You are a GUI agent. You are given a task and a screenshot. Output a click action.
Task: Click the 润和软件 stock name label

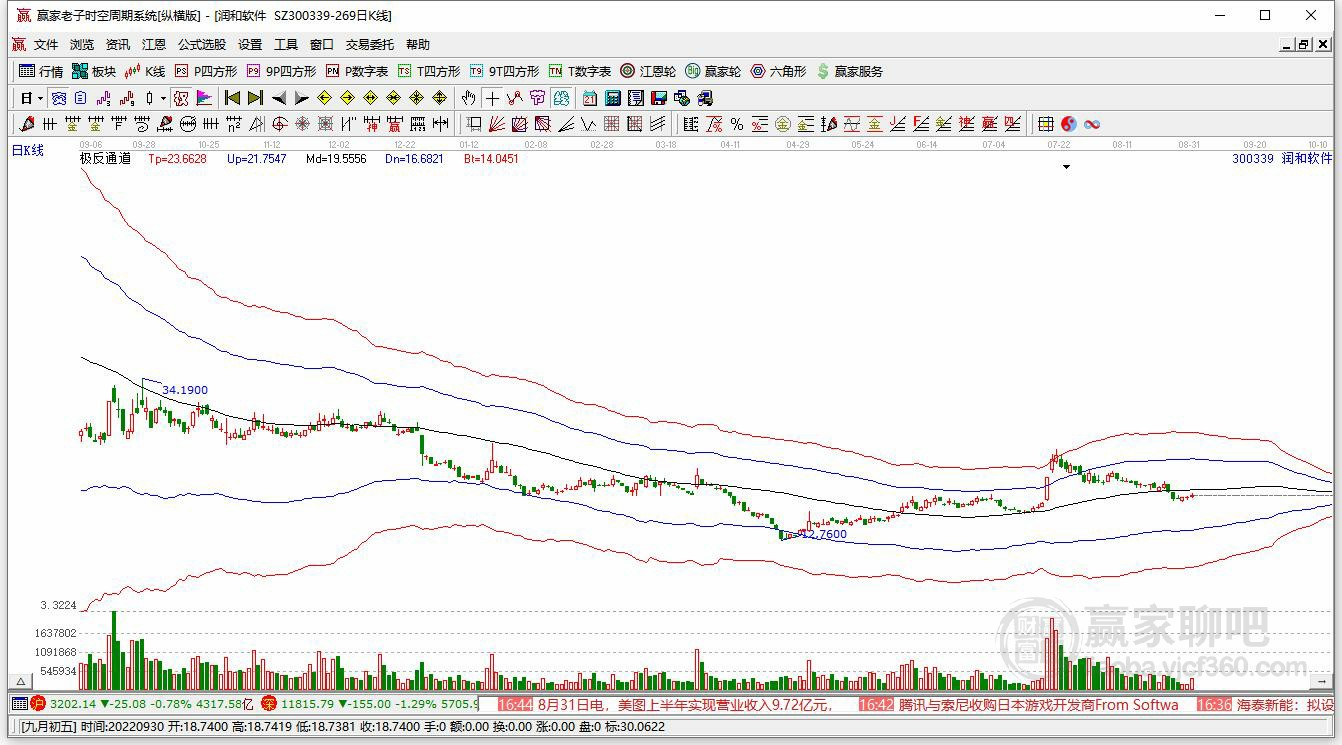click(1307, 158)
